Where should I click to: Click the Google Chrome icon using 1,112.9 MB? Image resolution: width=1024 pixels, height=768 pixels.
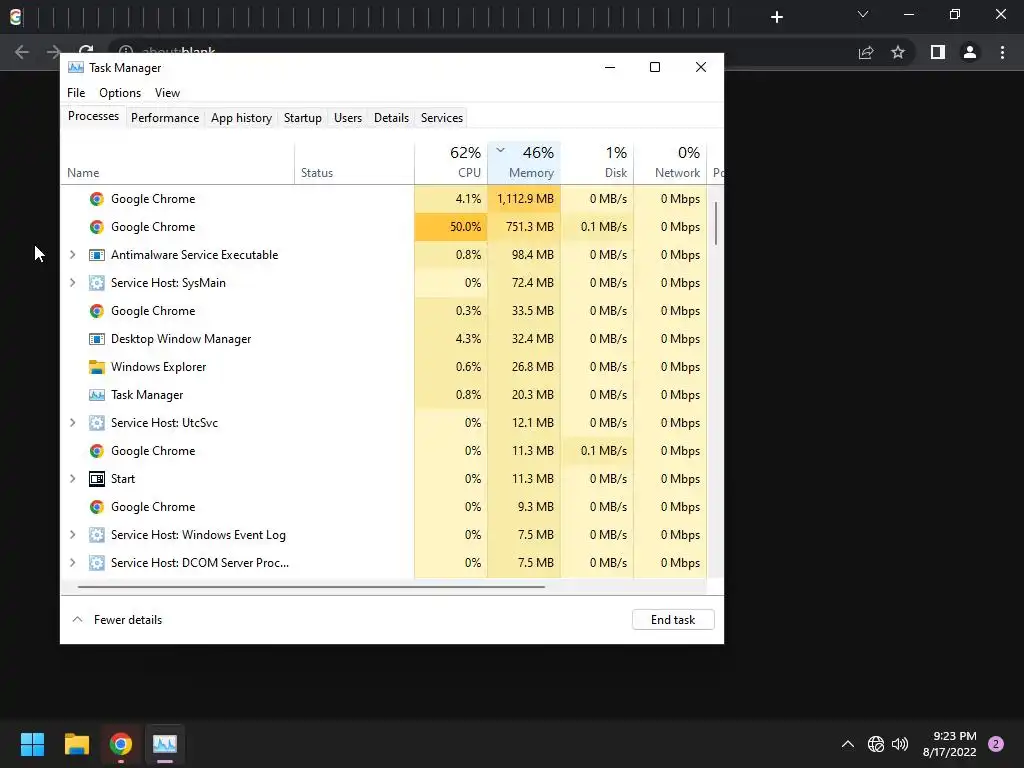(x=97, y=199)
